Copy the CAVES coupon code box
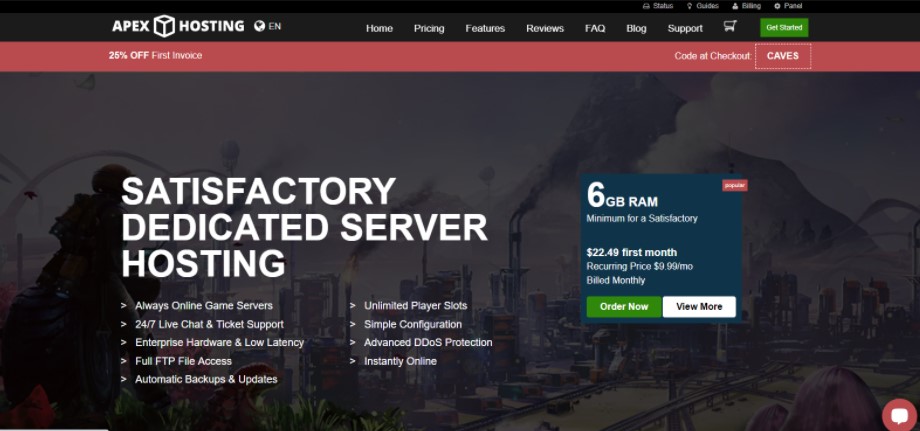The height and width of the screenshot is (431, 920). [783, 56]
